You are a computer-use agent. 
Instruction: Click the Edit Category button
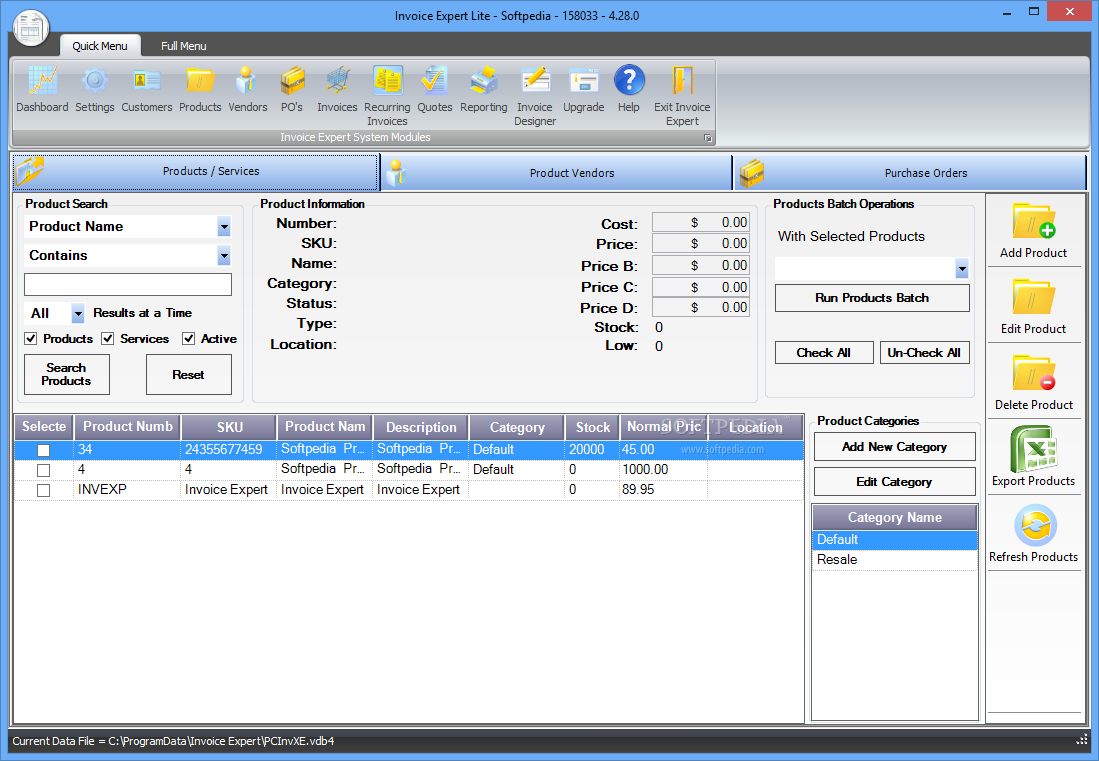(x=894, y=481)
